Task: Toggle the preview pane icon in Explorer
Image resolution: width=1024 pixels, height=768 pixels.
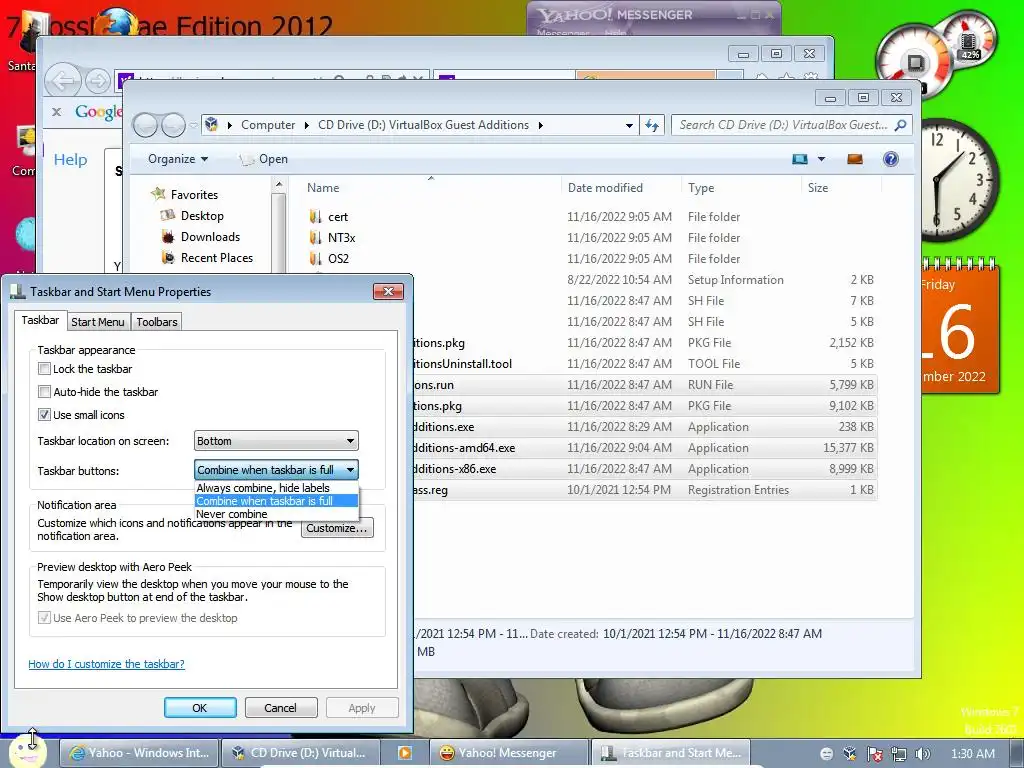Action: point(855,159)
